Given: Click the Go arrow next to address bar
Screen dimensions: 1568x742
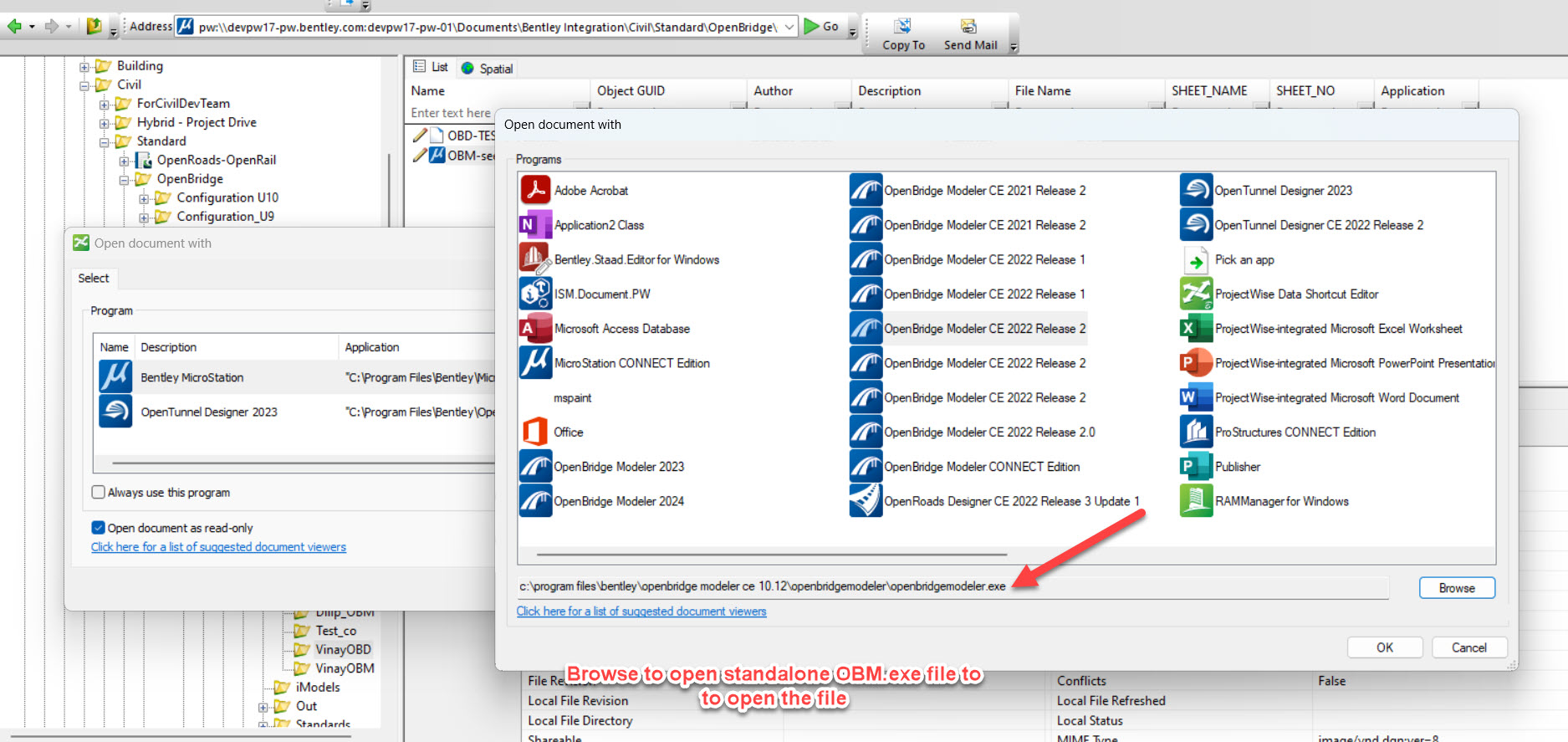Looking at the screenshot, I should 811,26.
